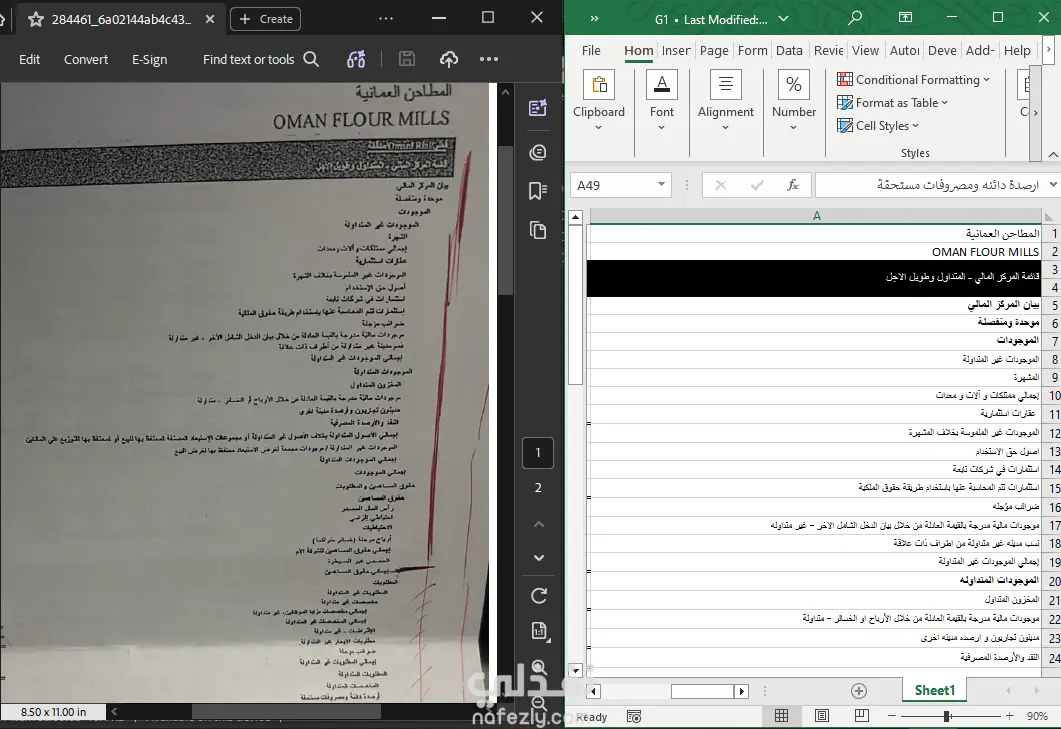Switch to Normal view in Excel
This screenshot has height=729, width=1061.
click(x=781, y=715)
